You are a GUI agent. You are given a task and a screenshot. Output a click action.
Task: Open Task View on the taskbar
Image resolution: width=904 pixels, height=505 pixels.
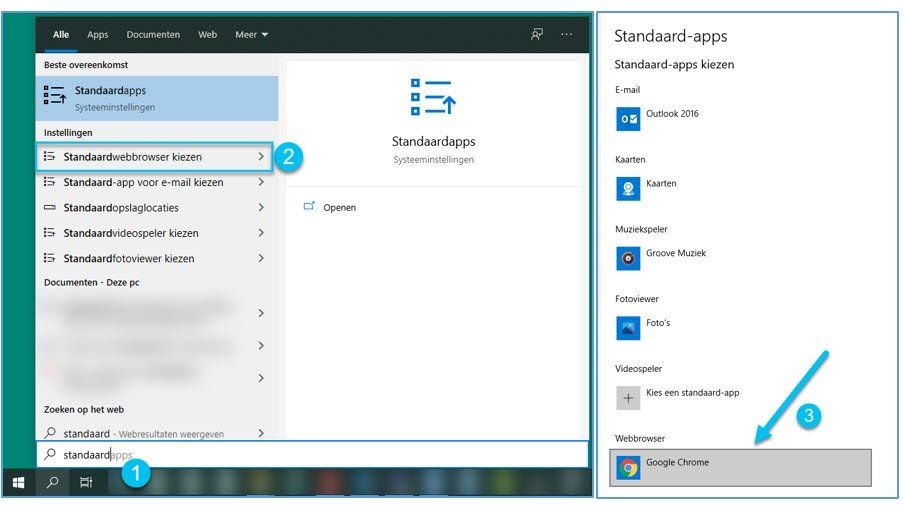click(86, 482)
